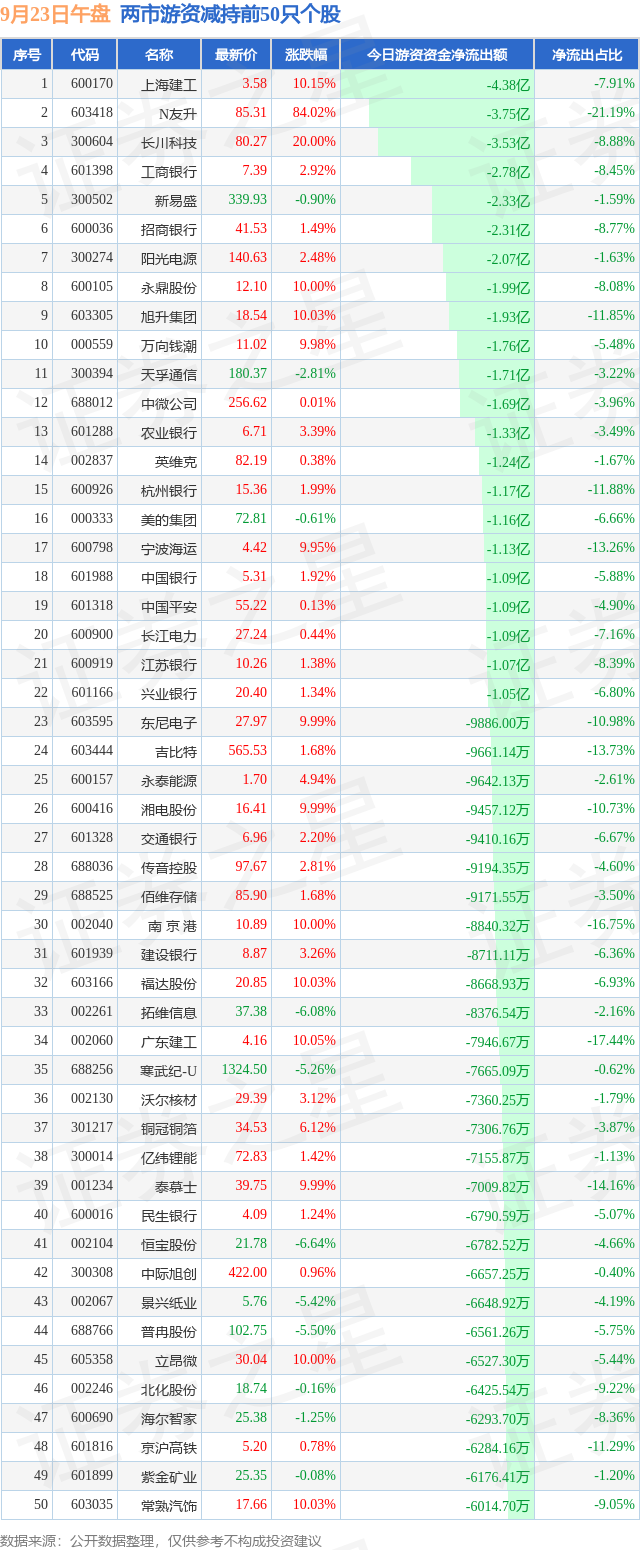Click ratio -11.88% for 杭州银行
The width and height of the screenshot is (640, 1550).
pos(610,490)
